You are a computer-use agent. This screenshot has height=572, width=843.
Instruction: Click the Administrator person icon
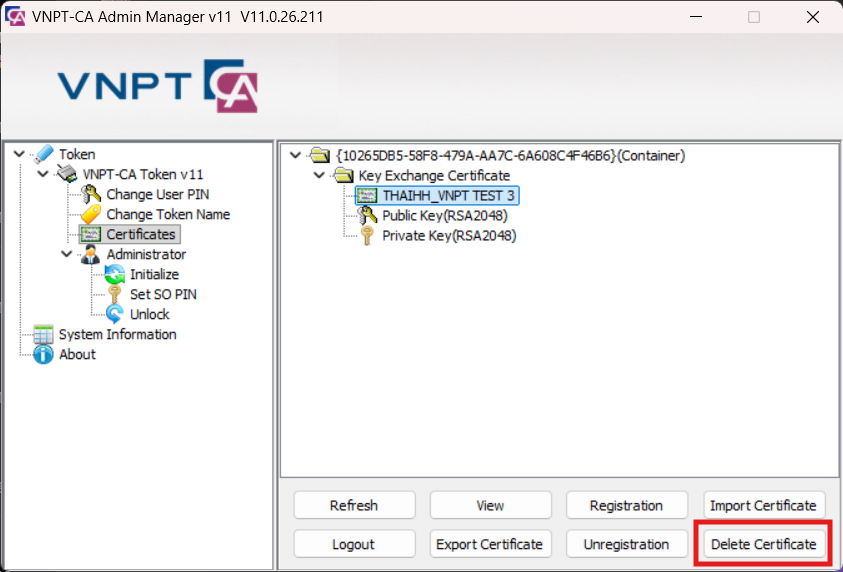point(90,254)
